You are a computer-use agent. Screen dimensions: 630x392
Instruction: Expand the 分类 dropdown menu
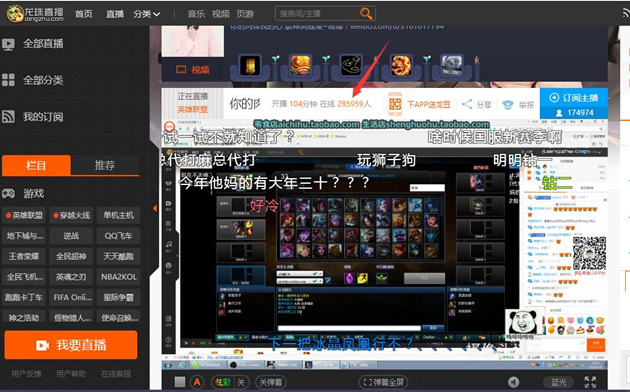(147, 14)
